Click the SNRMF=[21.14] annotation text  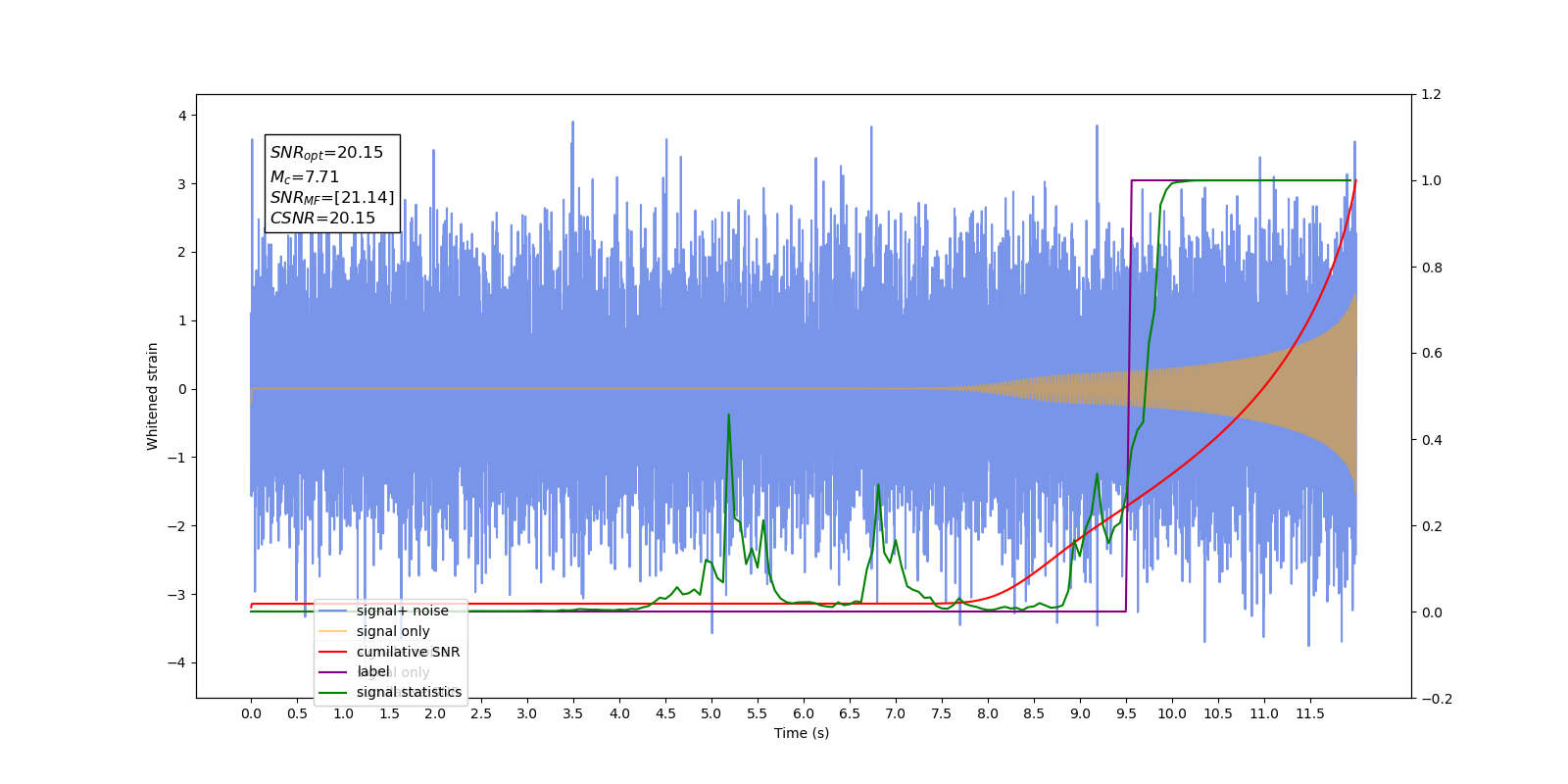pos(332,198)
